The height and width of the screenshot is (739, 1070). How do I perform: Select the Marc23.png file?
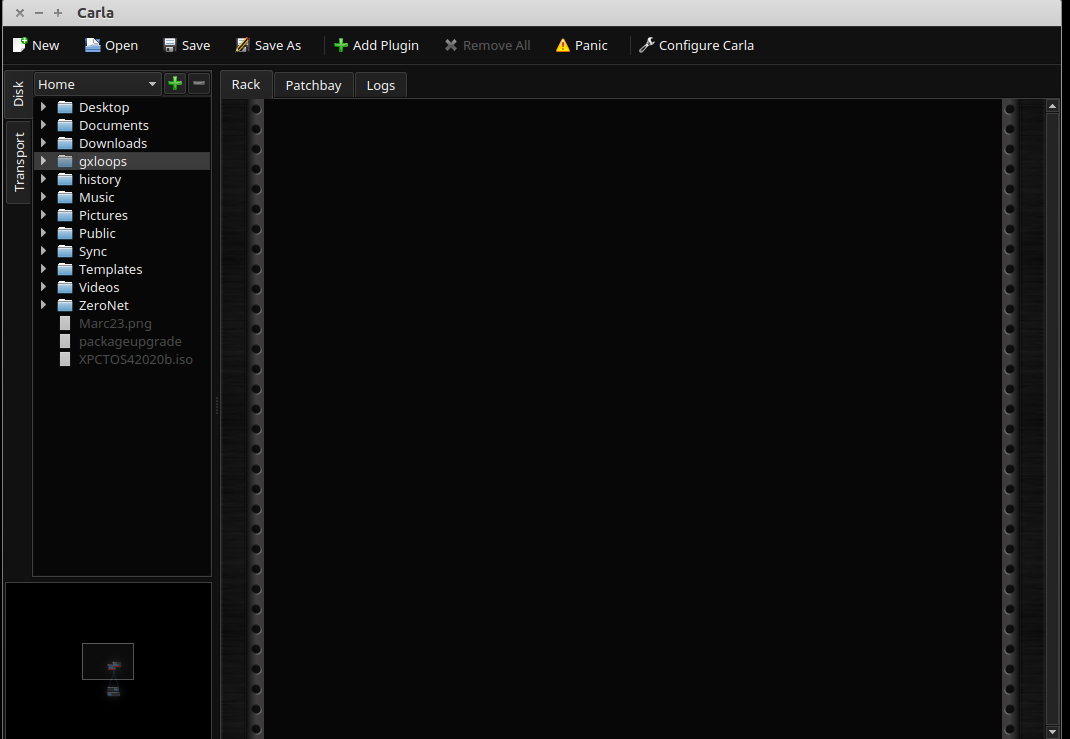click(x=115, y=323)
